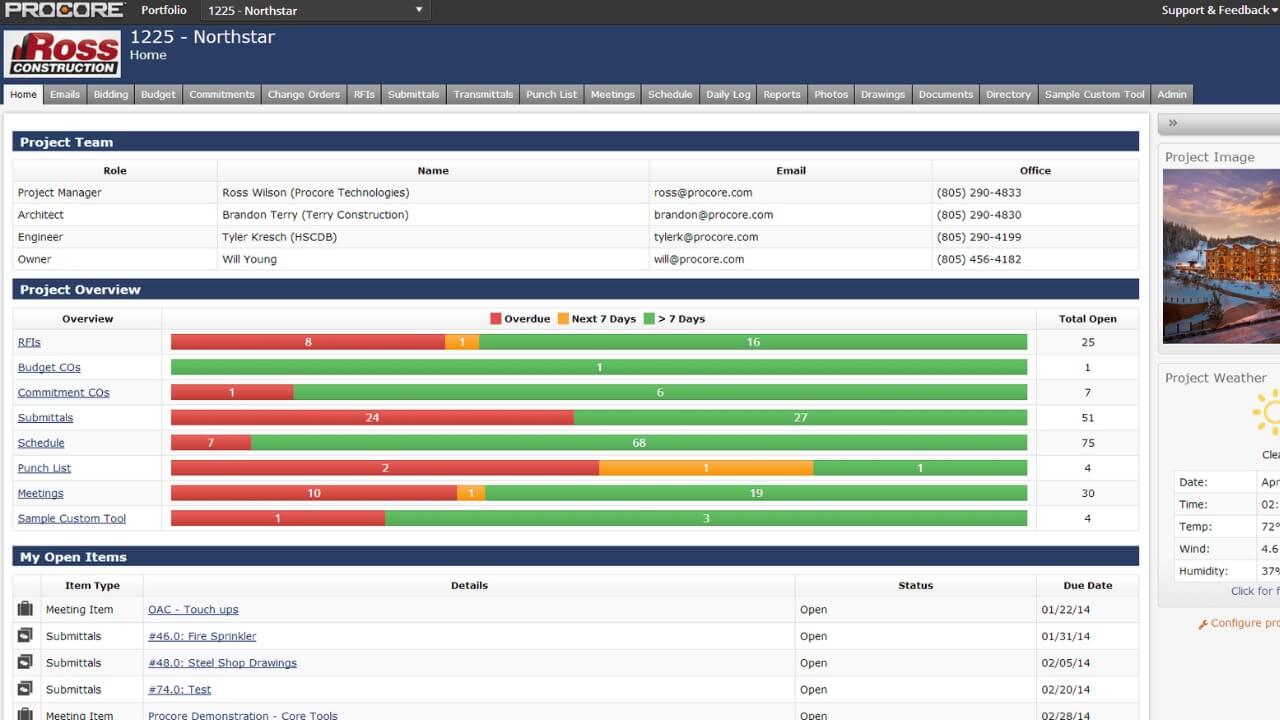Click the sunny weather icon
Screen dimensions: 1280x720
(x=1267, y=412)
